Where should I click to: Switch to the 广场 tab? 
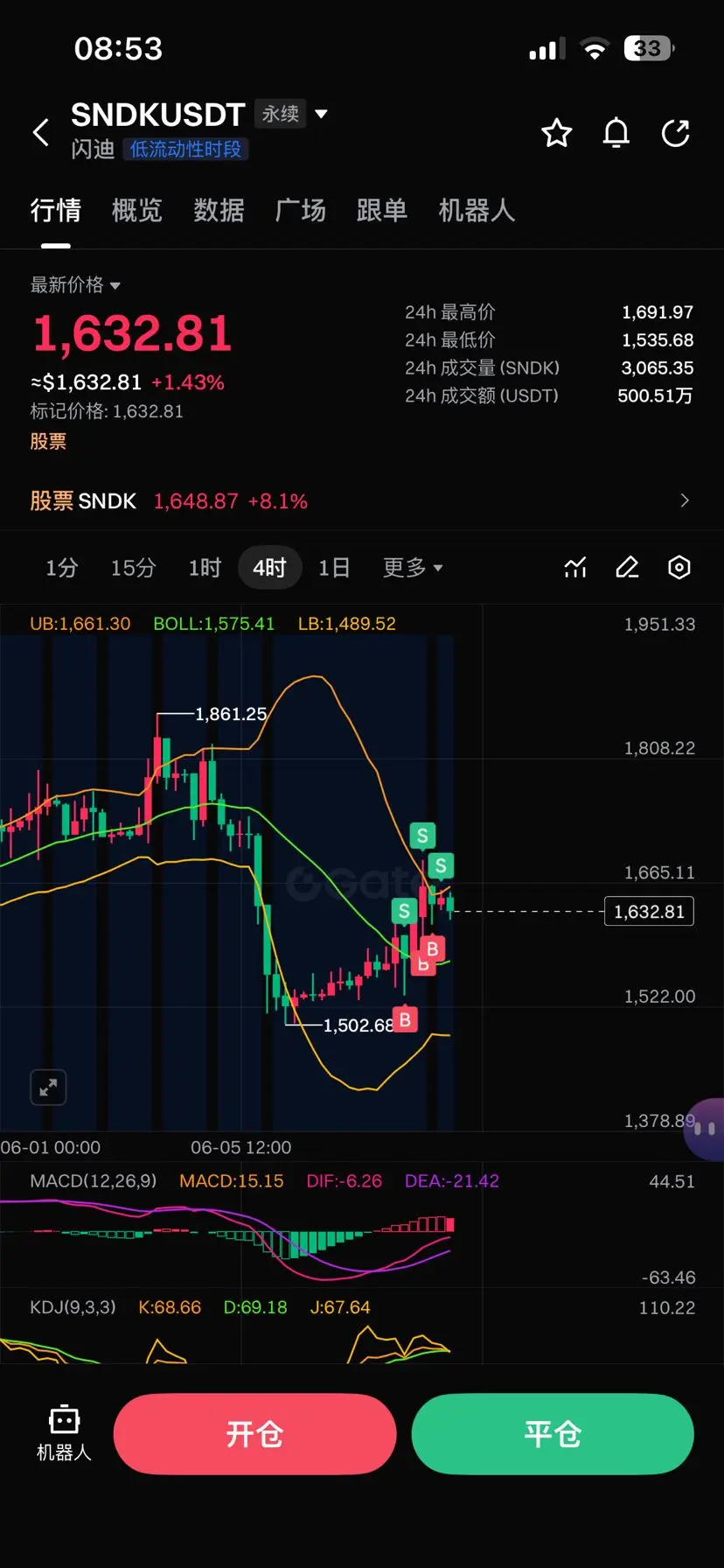click(x=300, y=210)
